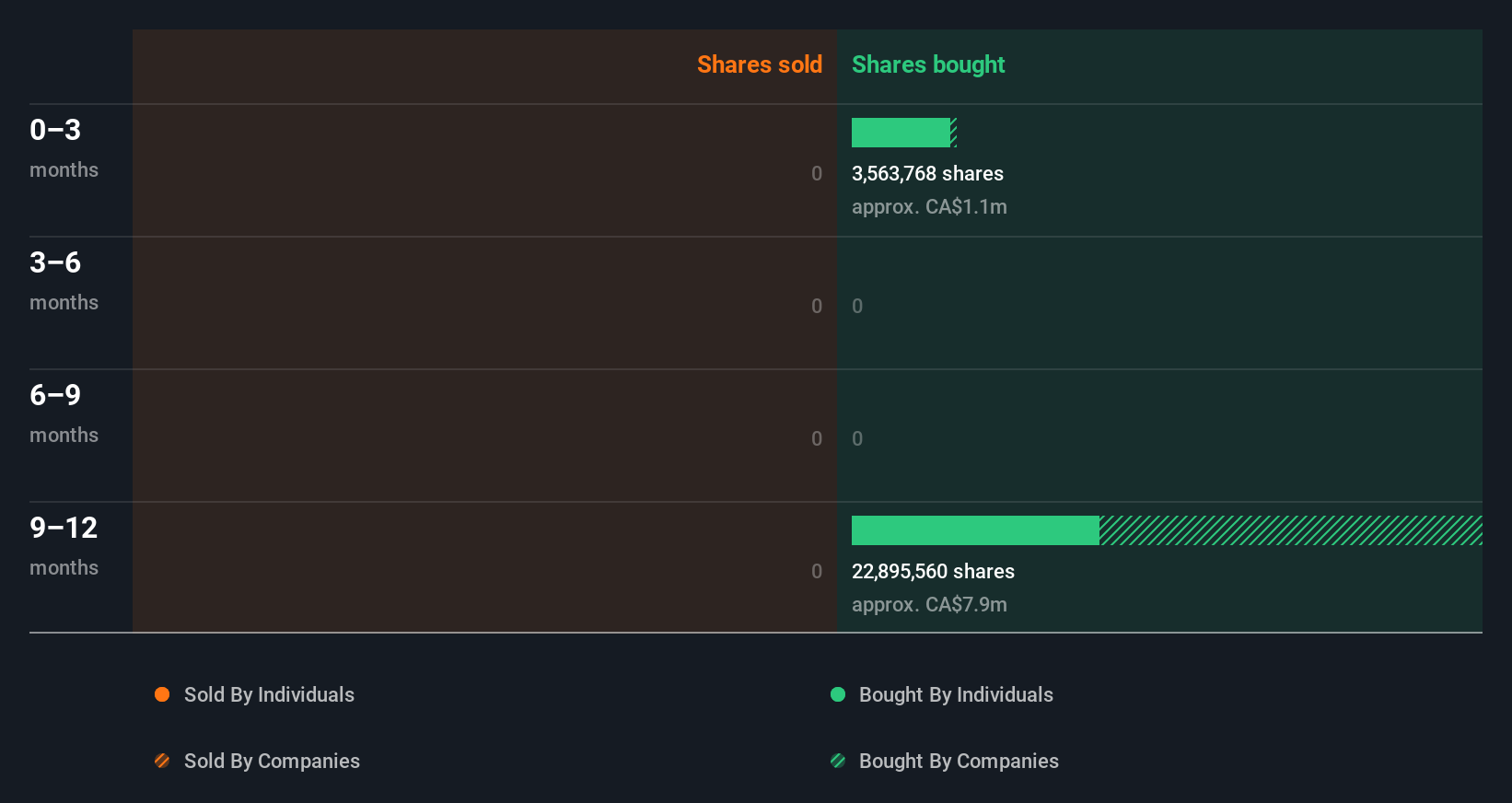Click the shares bought zero for 3–6 months
This screenshot has height=803, width=1512.
[857, 307]
